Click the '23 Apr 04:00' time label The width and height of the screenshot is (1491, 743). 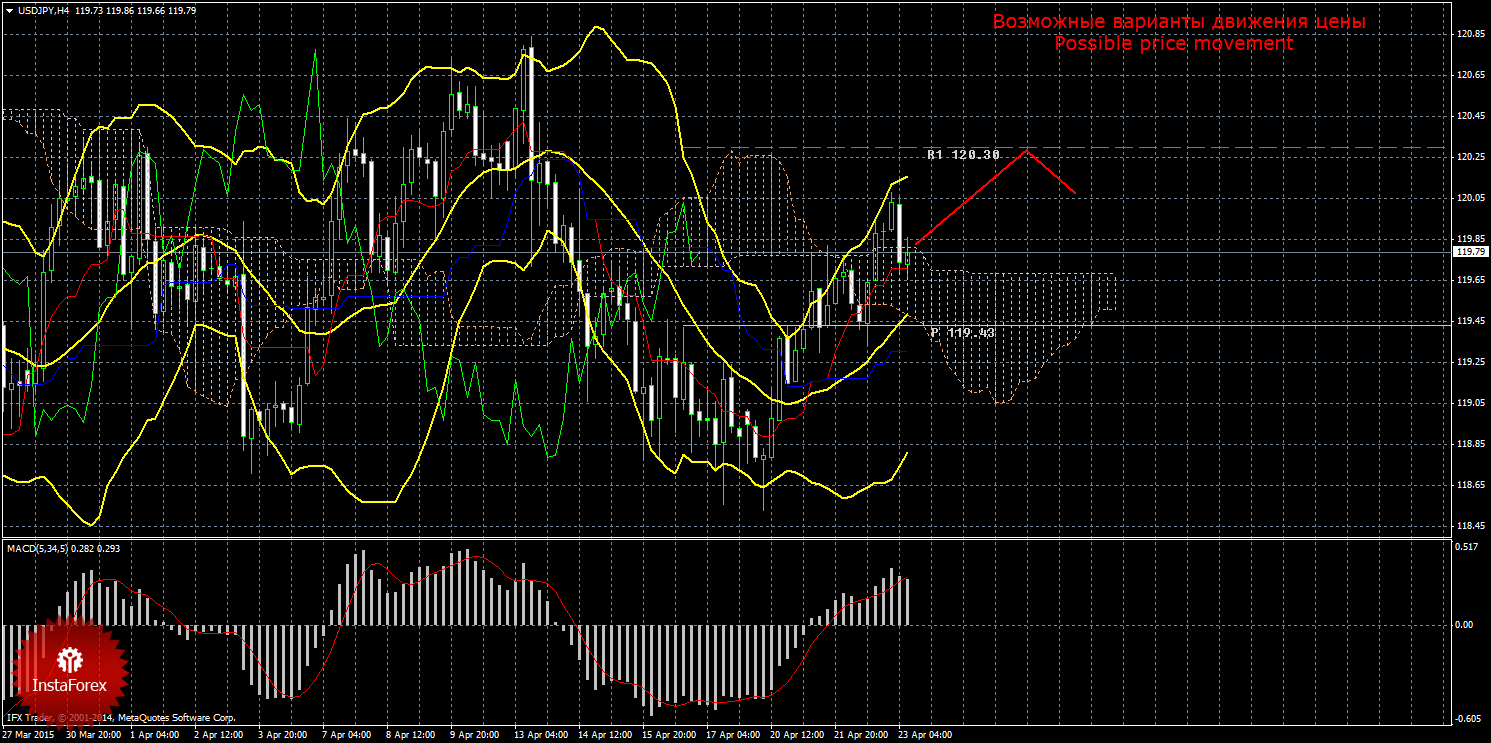[925, 735]
